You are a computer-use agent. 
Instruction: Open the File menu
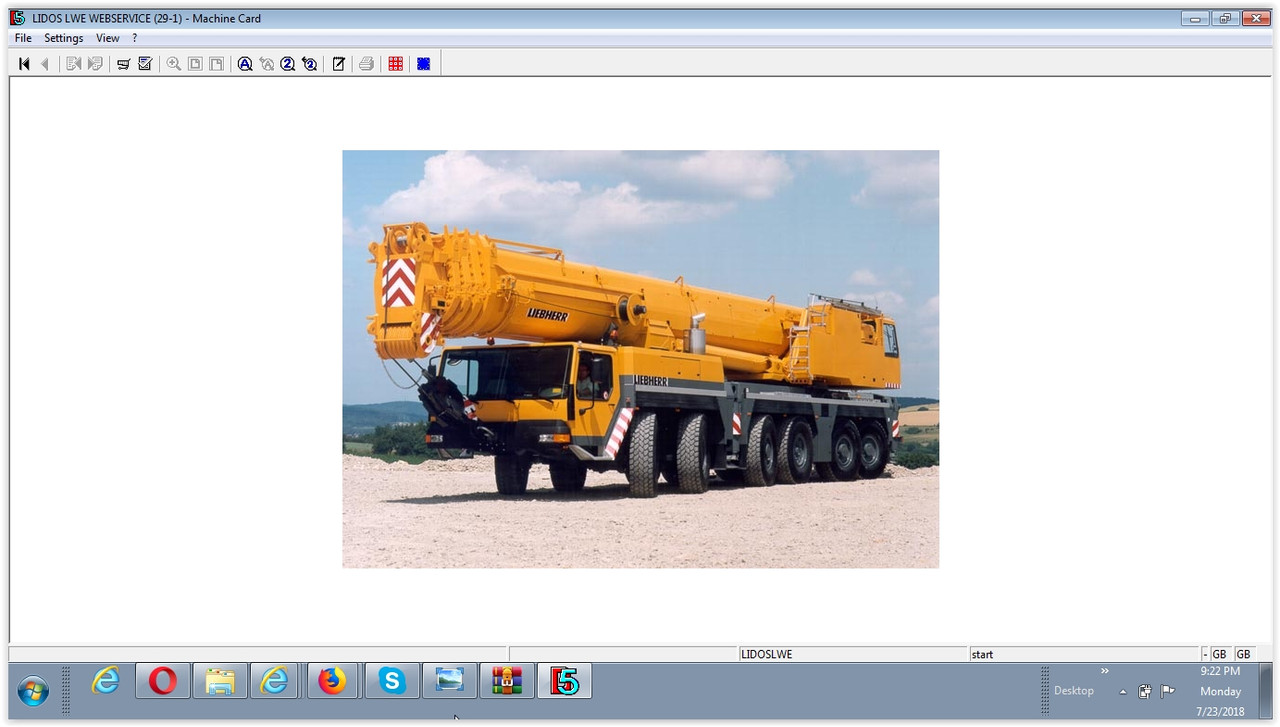coord(23,38)
